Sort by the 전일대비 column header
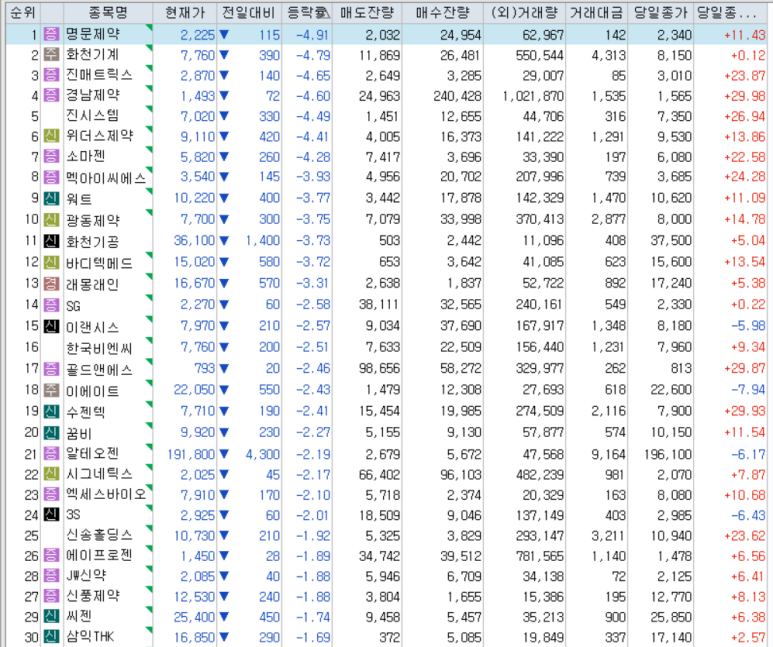Image resolution: width=773 pixels, height=647 pixels. pyautogui.click(x=249, y=12)
